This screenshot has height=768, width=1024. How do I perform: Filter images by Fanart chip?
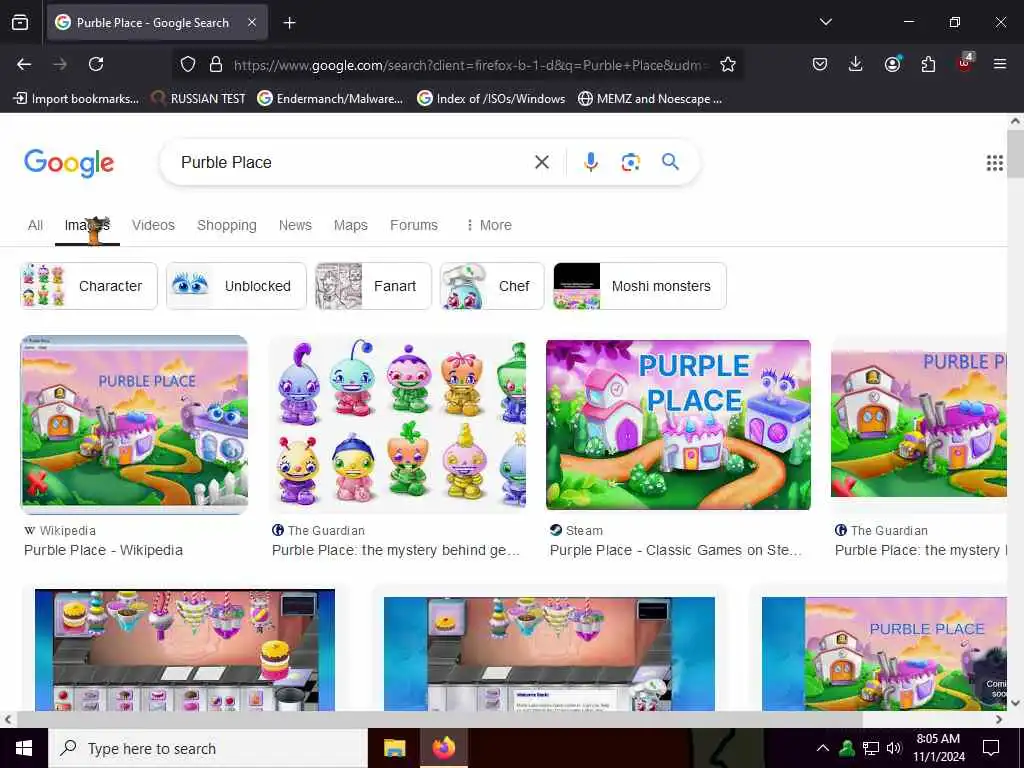pyautogui.click(x=373, y=286)
